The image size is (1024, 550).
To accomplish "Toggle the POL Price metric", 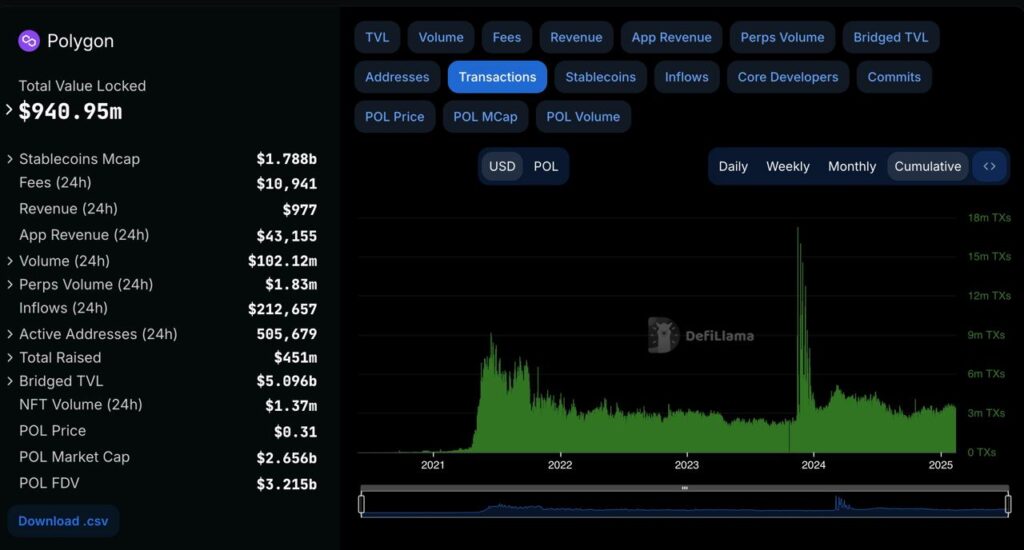I will coord(394,117).
